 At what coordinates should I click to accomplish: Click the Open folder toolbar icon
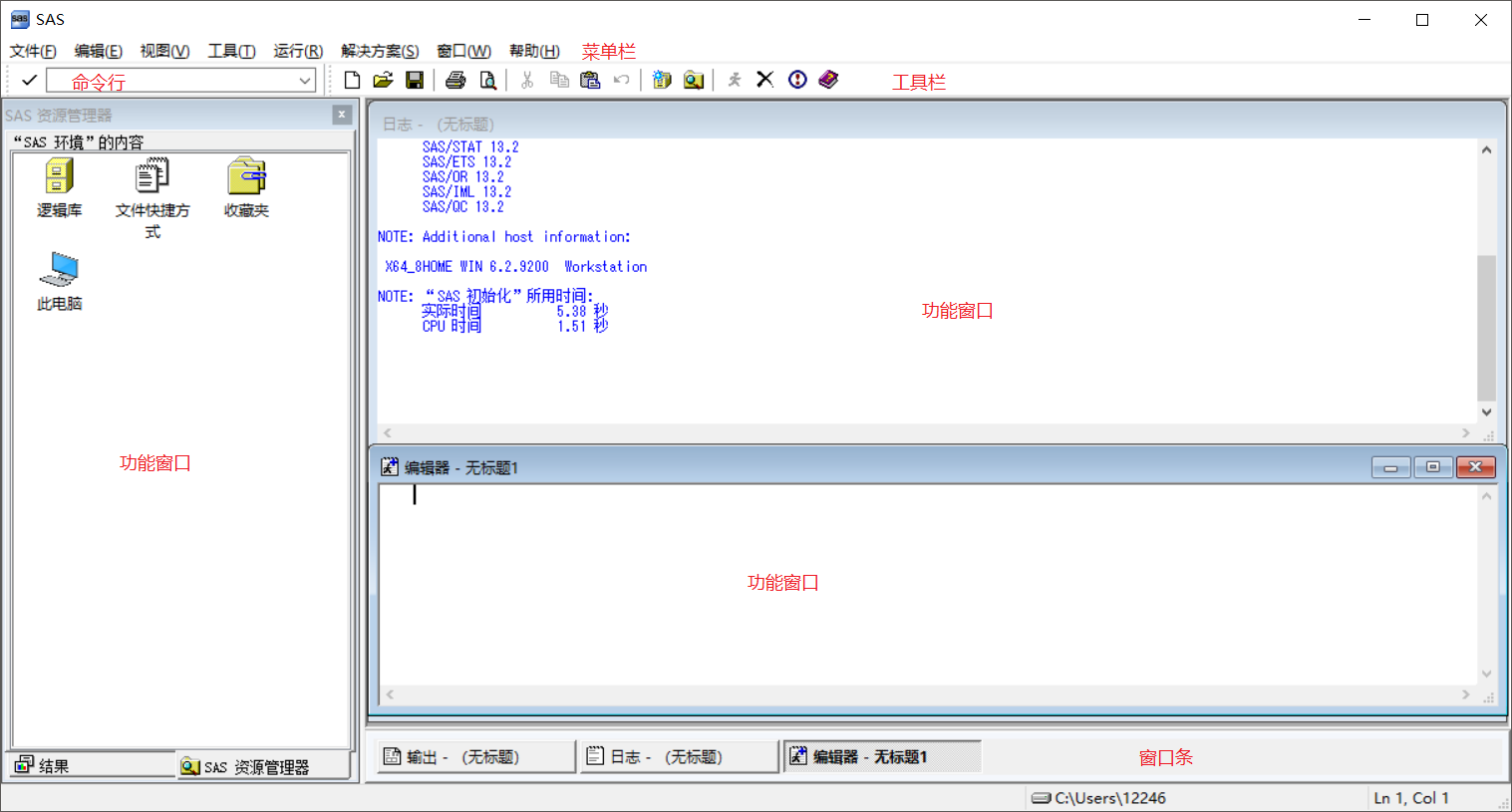(383, 80)
